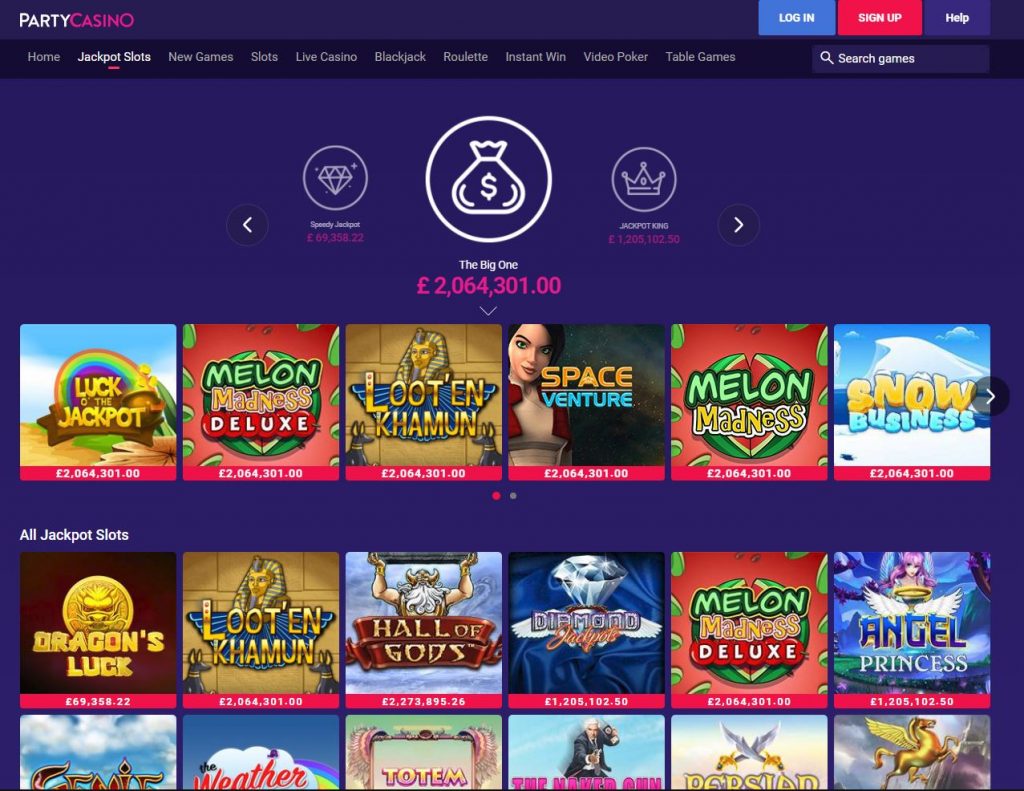Open the Hall of Gods game thumbnail
Image resolution: width=1024 pixels, height=791 pixels.
[424, 630]
